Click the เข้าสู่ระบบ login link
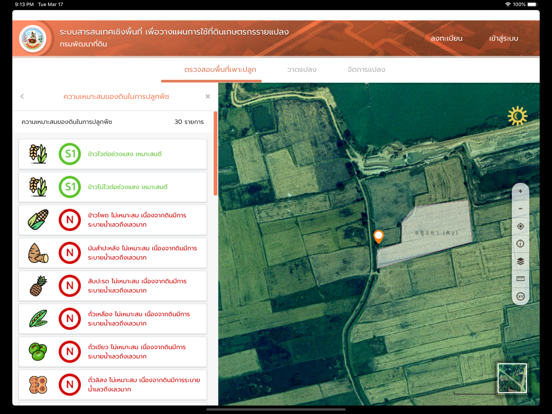This screenshot has height=414, width=552. click(x=503, y=38)
